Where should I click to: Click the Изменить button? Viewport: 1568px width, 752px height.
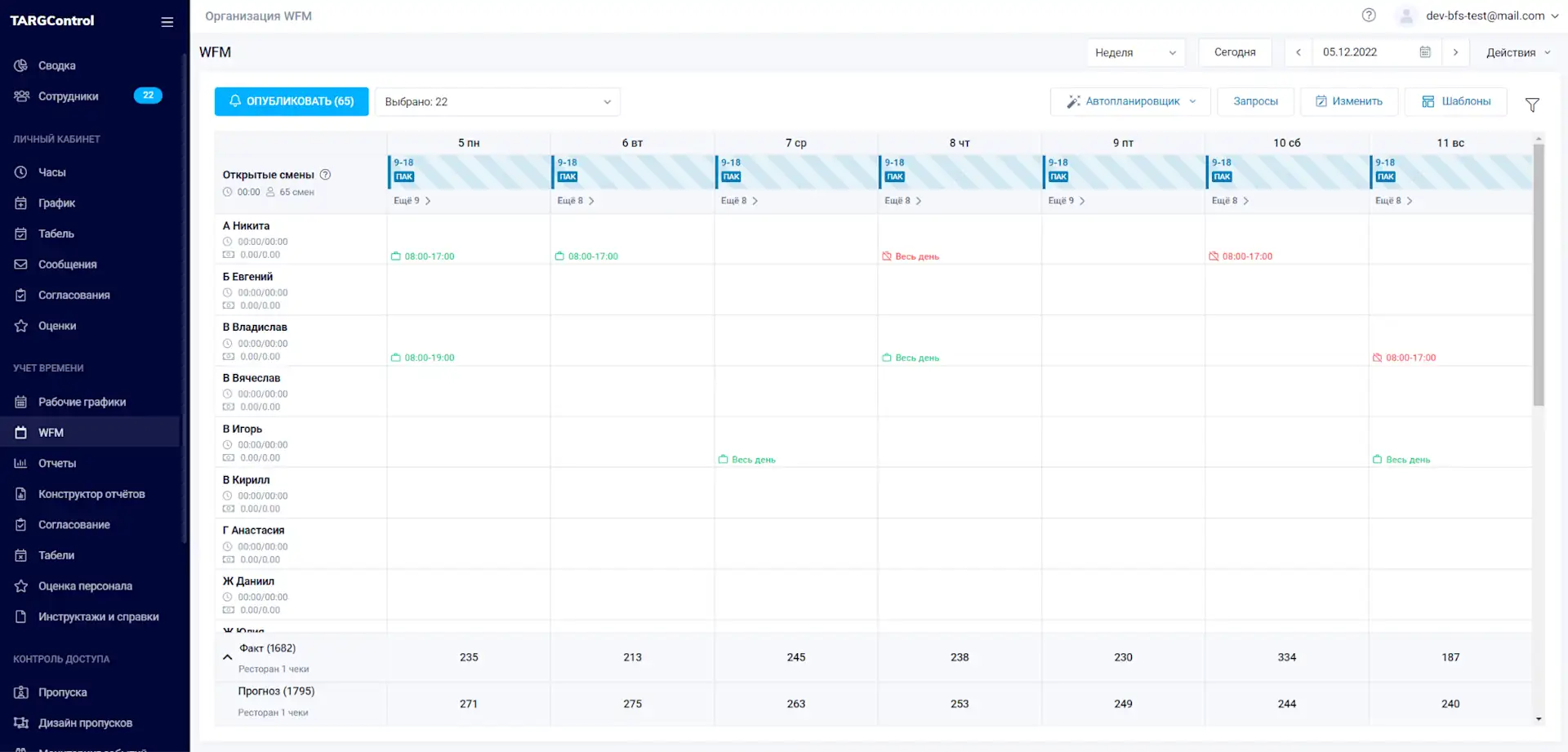coord(1349,101)
